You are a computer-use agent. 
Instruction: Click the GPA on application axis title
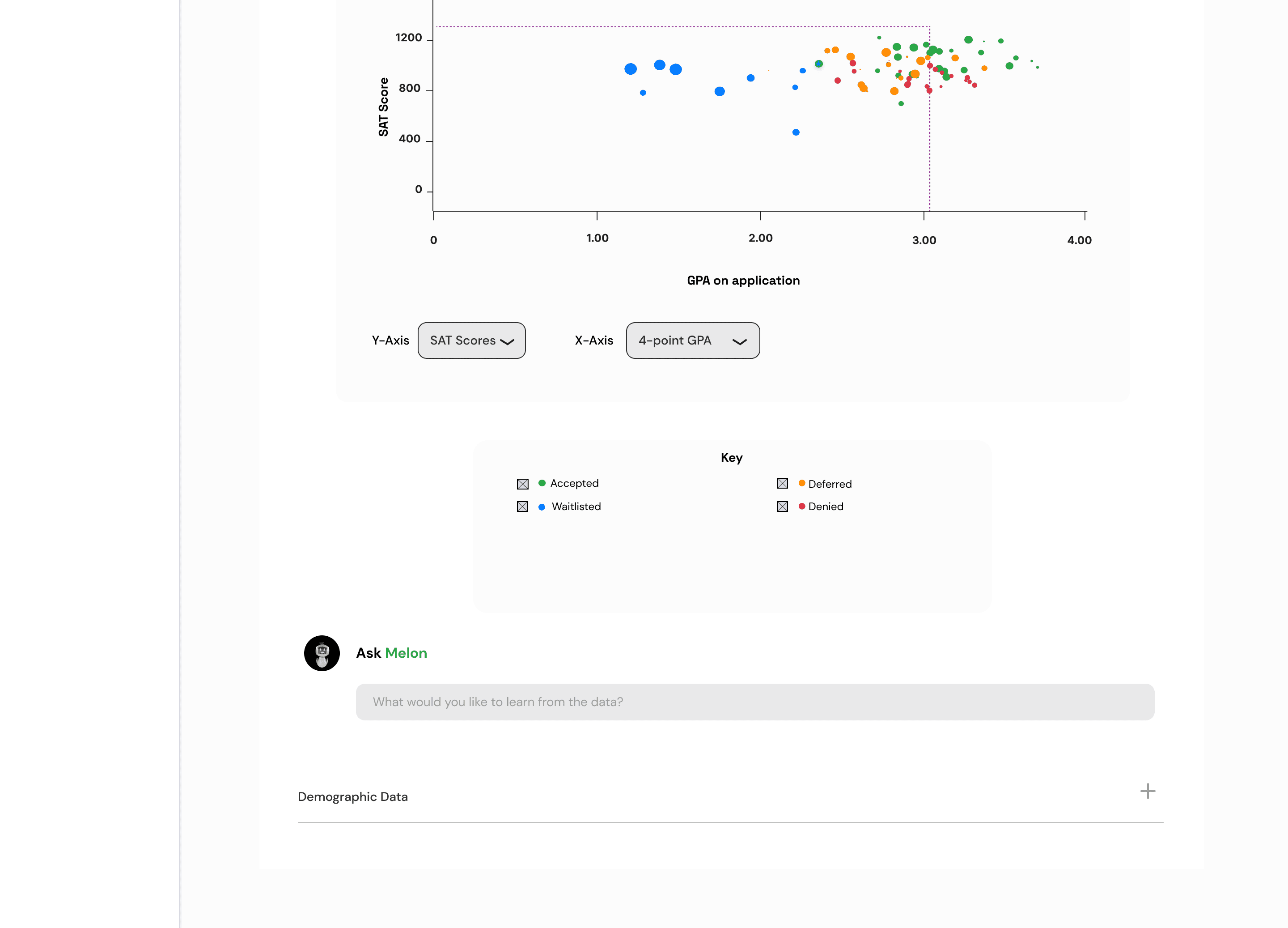(x=743, y=280)
